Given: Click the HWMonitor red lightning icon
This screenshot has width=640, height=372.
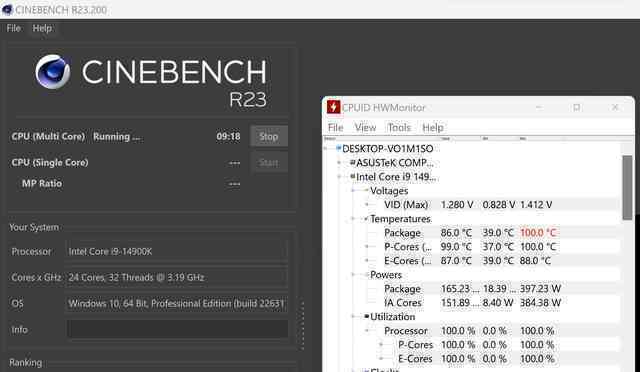Looking at the screenshot, I should click(333, 107).
